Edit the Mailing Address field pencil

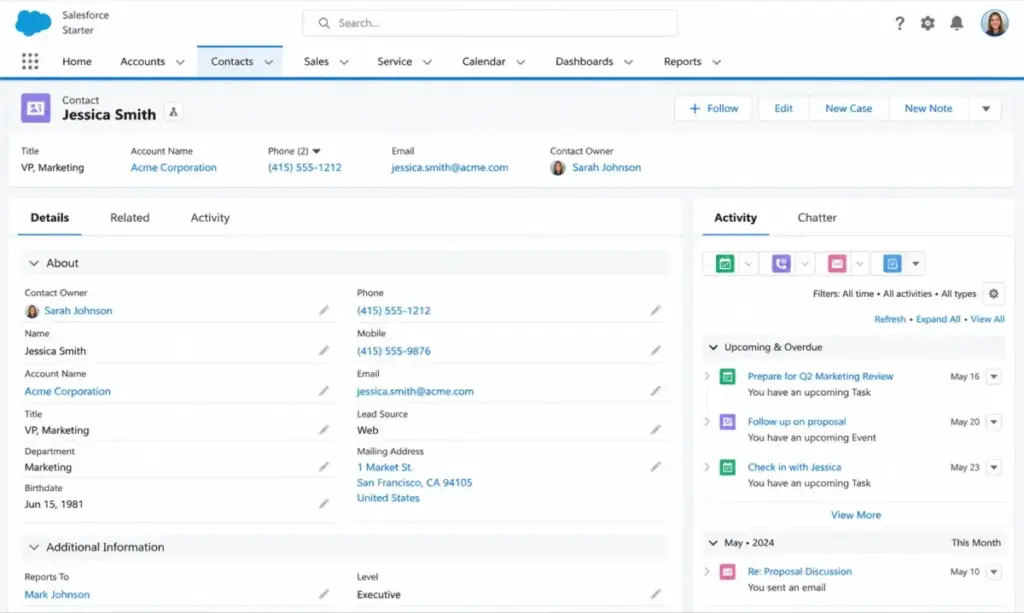(656, 467)
